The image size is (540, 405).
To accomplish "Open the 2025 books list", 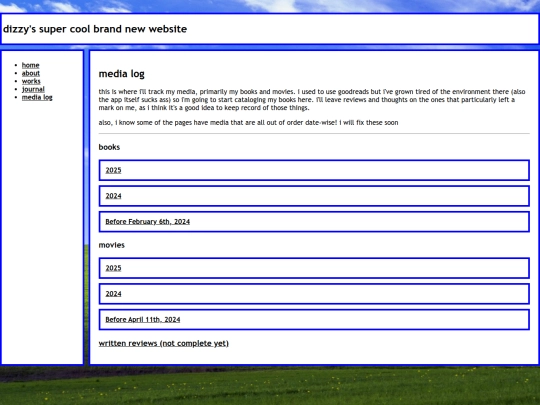I will pyautogui.click(x=113, y=170).
